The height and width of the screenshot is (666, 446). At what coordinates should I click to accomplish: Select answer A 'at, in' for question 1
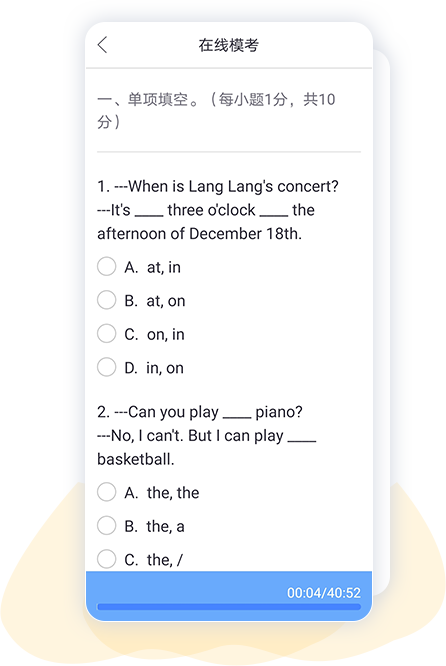pyautogui.click(x=107, y=267)
